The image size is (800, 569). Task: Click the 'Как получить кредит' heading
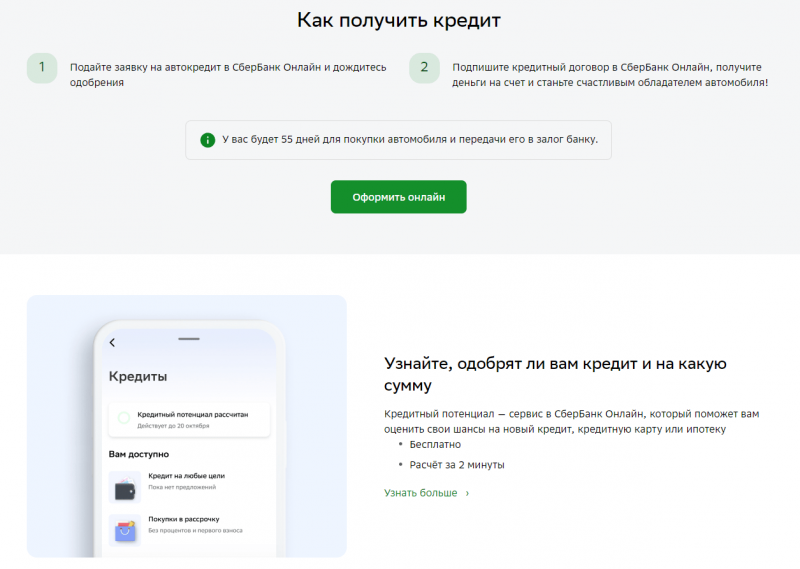pos(398,20)
